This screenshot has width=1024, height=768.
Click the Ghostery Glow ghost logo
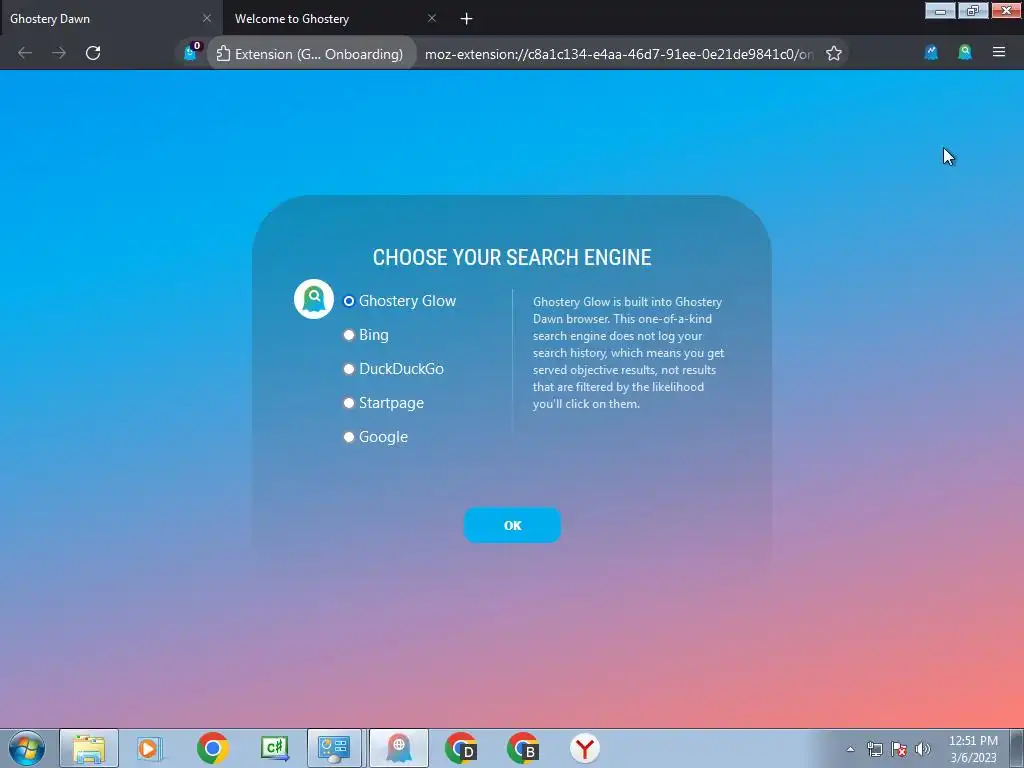tap(313, 299)
